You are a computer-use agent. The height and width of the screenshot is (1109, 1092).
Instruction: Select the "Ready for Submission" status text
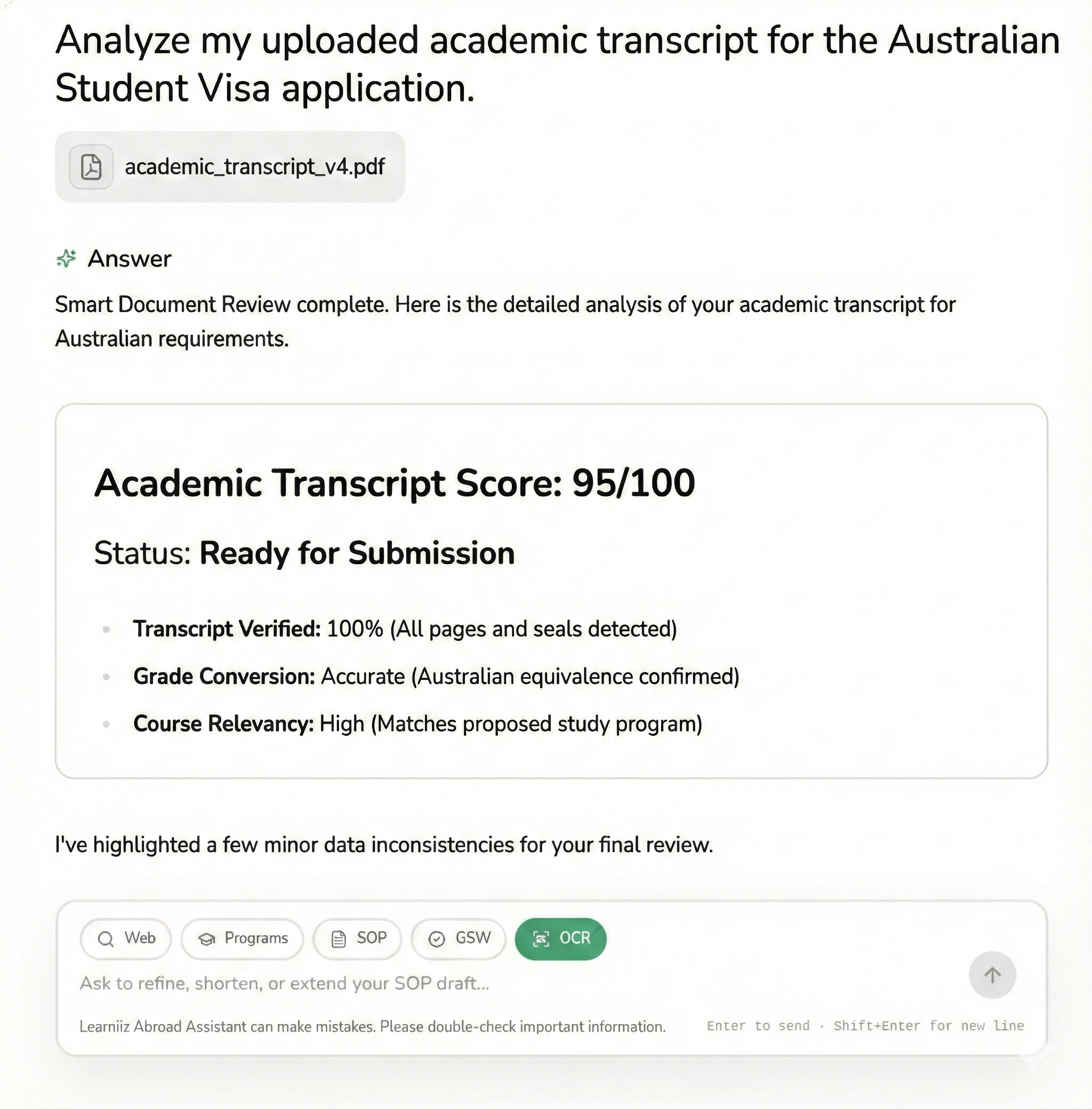point(357,553)
